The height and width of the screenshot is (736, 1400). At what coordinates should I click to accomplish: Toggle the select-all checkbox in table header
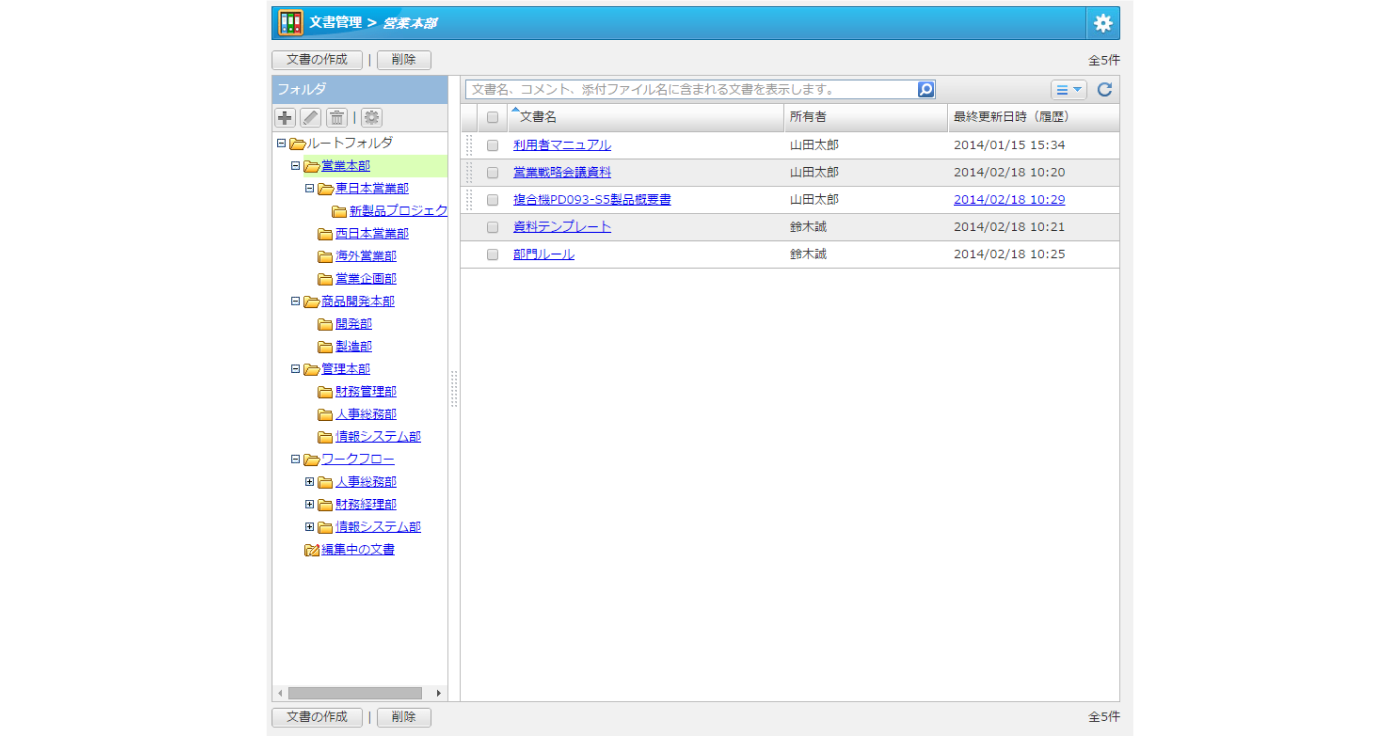[492, 117]
